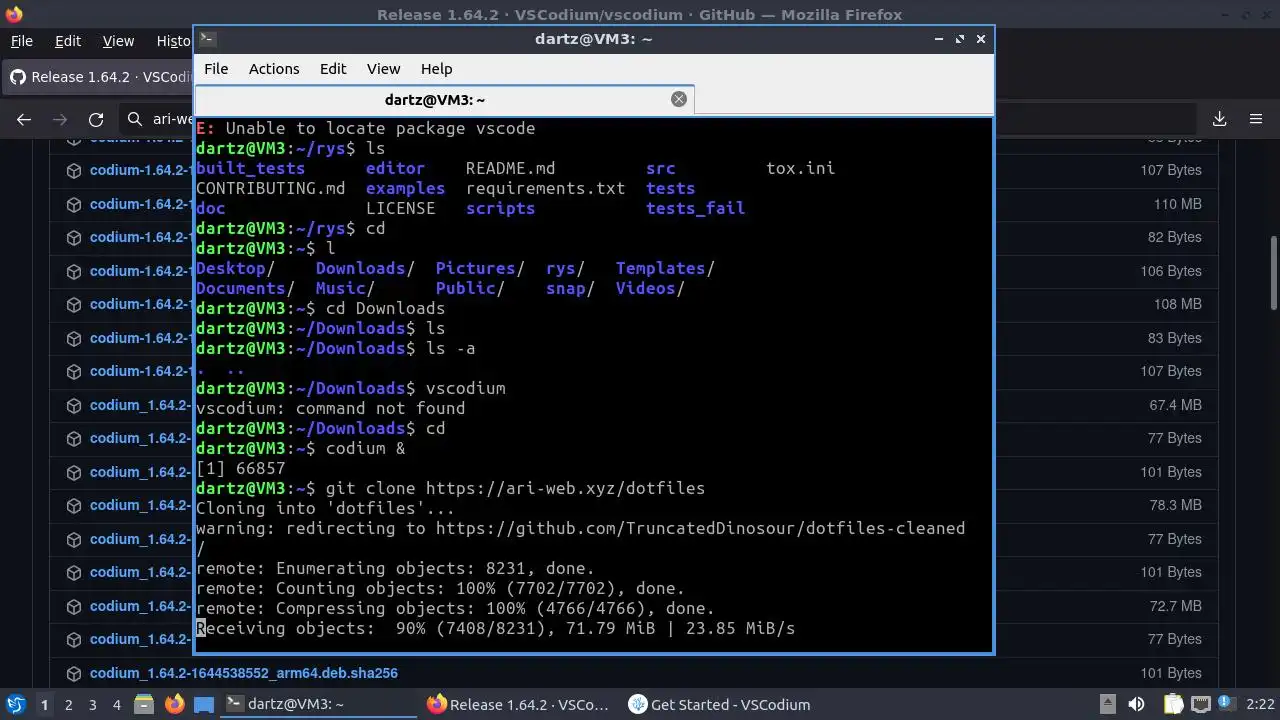Click 'E: Unable to locate package vscode' line
The image size is (1280, 720).
pyautogui.click(x=365, y=128)
